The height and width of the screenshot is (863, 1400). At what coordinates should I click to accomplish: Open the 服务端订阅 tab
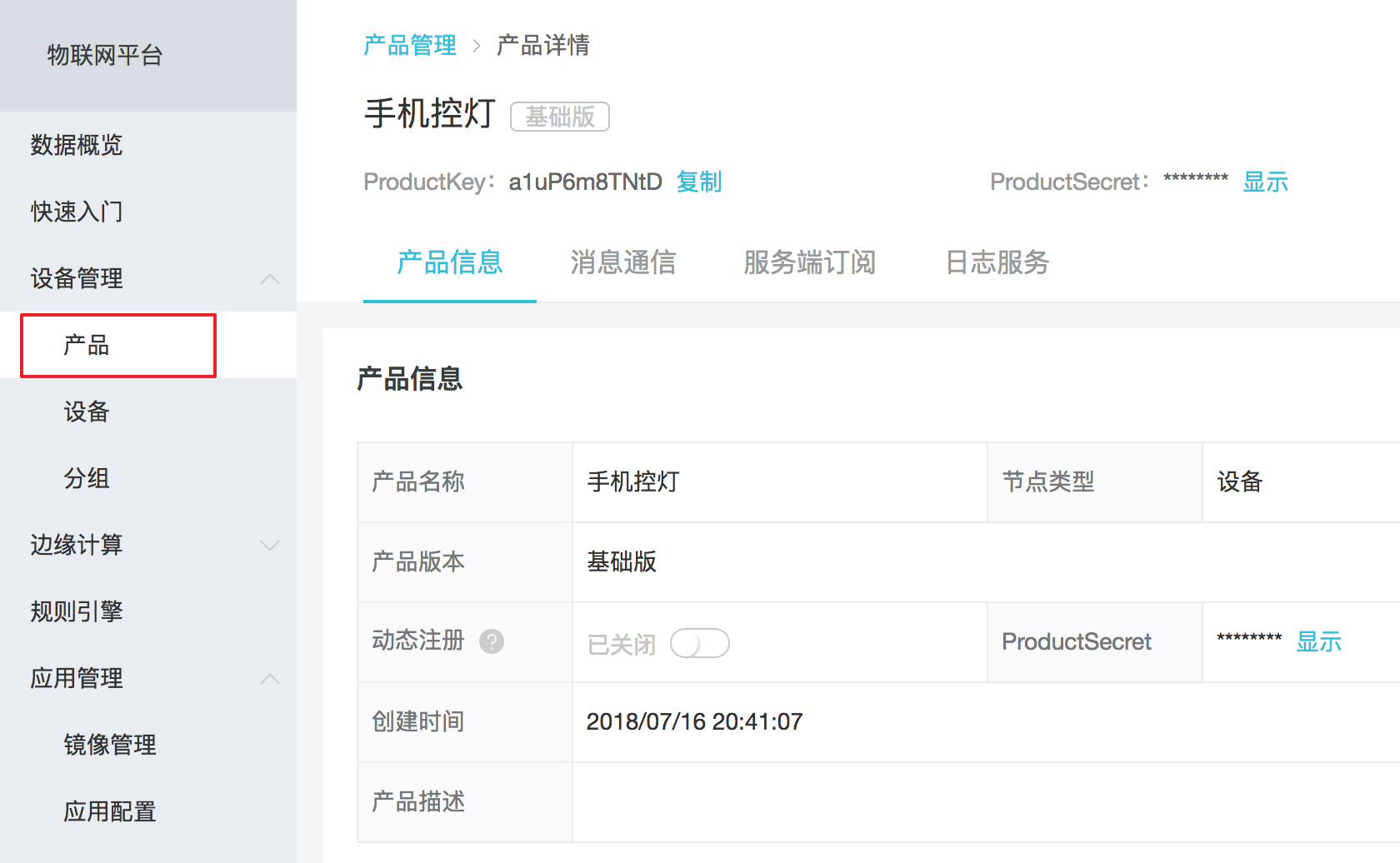point(809,262)
